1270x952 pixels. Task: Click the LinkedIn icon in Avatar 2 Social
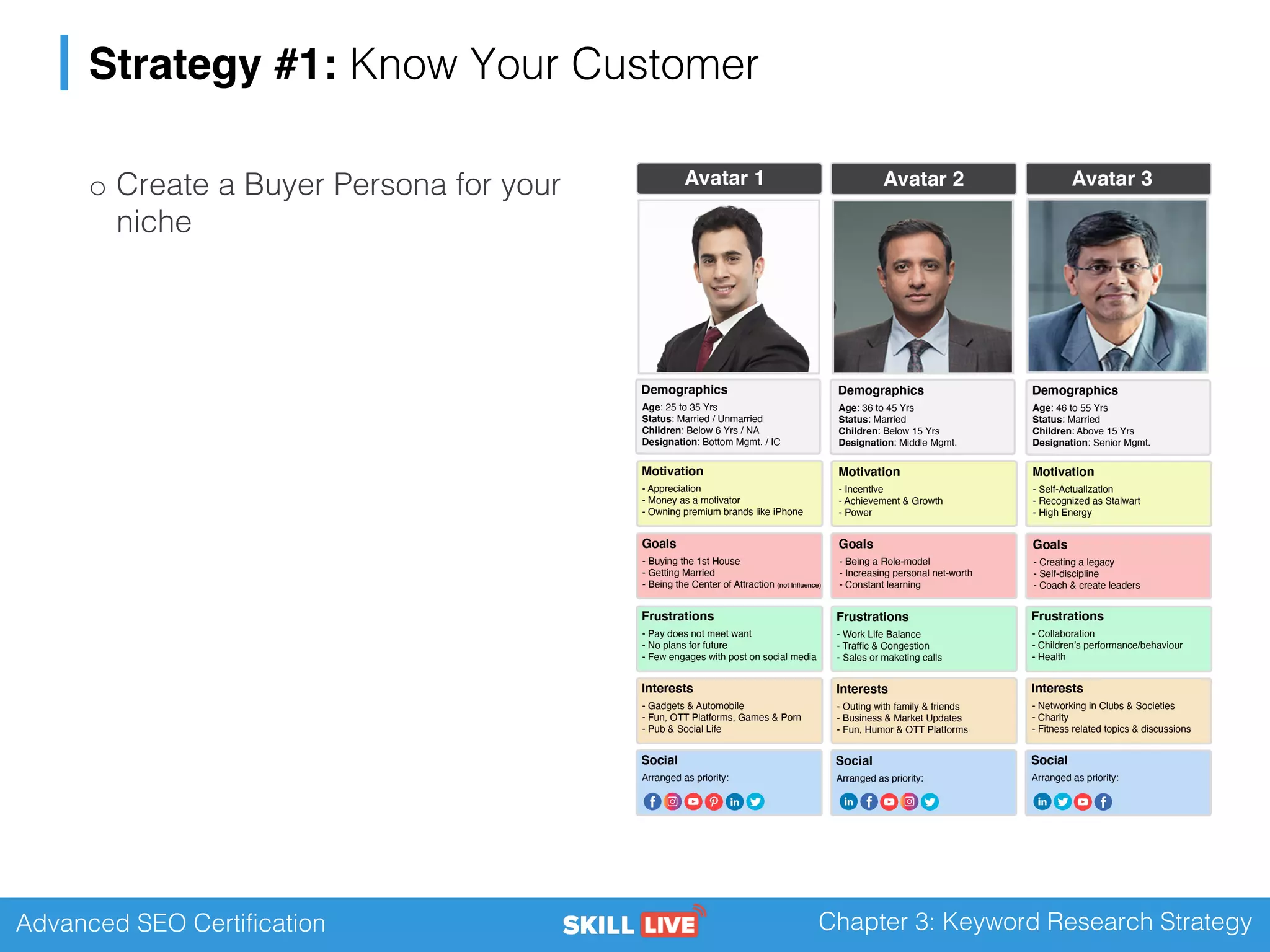pos(848,801)
